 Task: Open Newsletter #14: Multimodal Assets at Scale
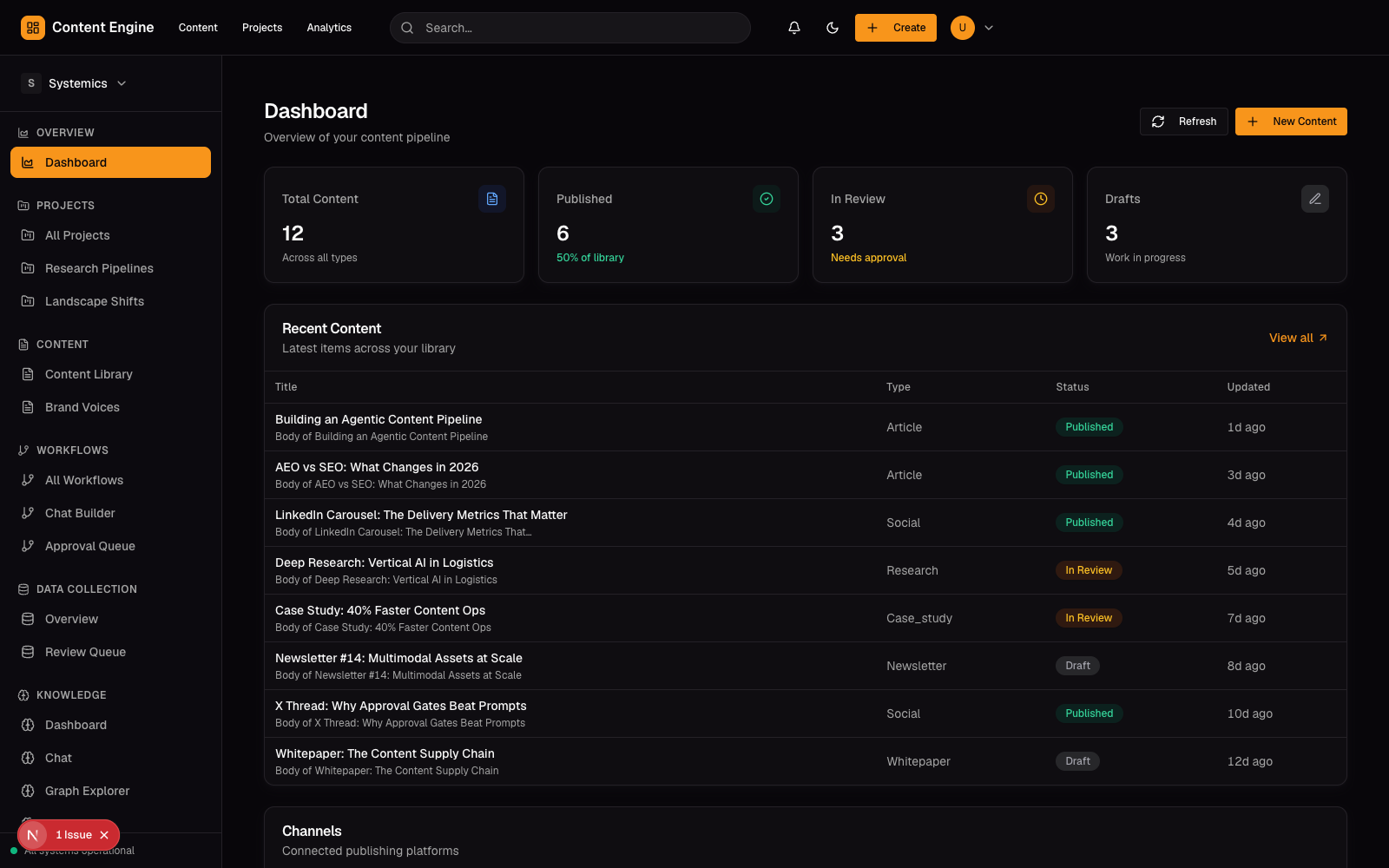(x=398, y=658)
